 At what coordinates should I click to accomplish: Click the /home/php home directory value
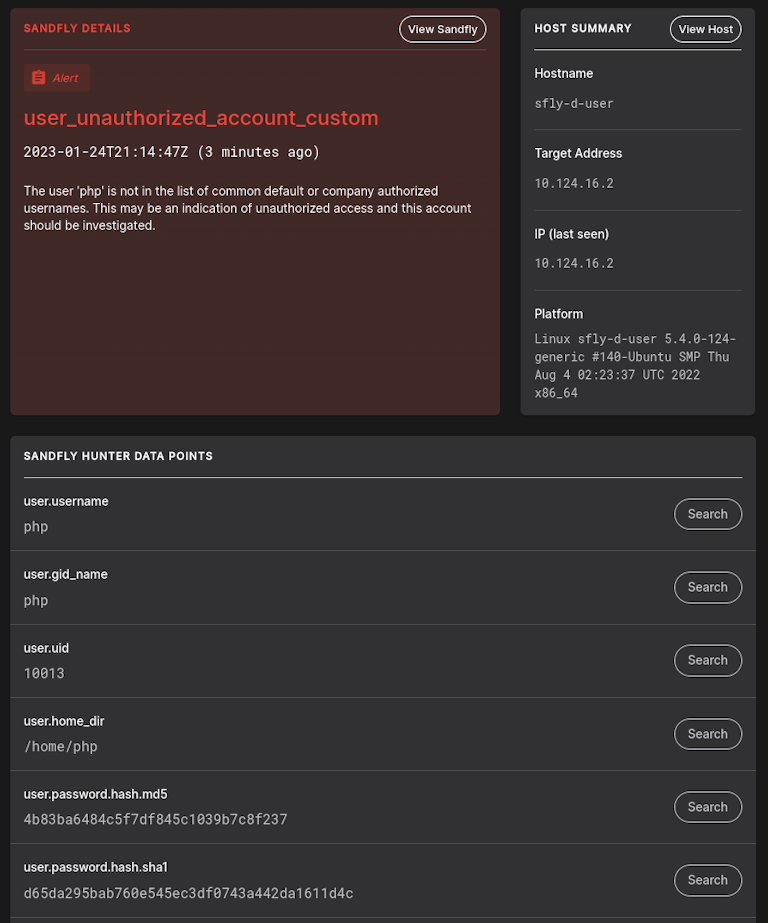tap(61, 746)
